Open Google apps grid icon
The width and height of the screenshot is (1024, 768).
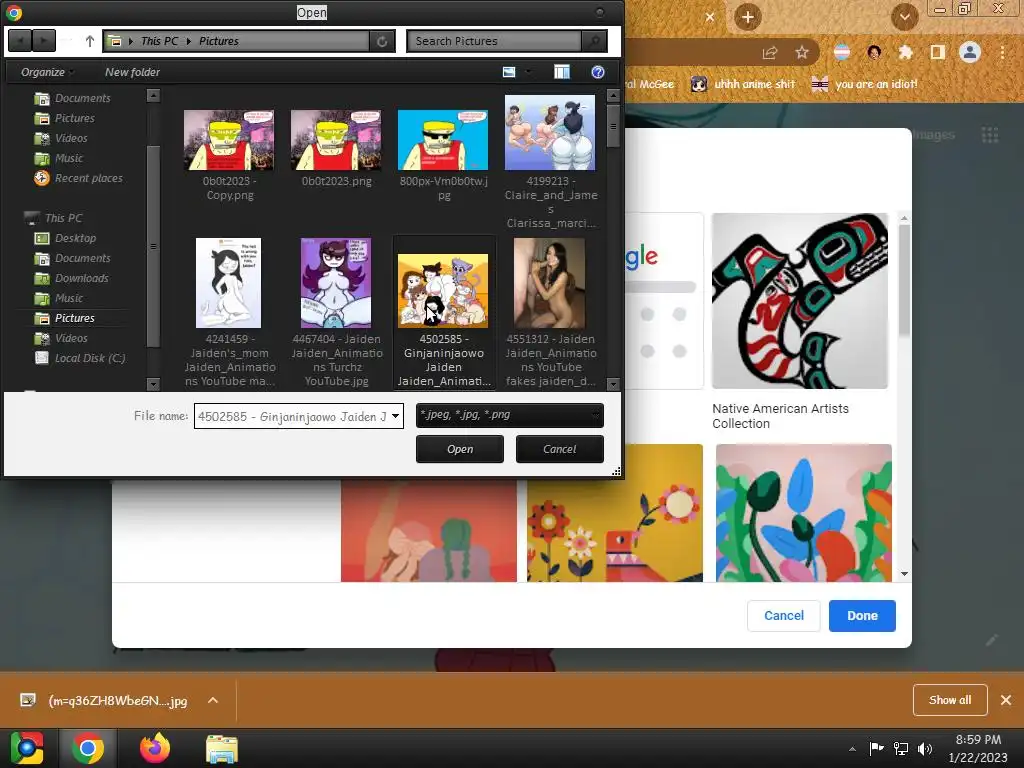[x=990, y=135]
